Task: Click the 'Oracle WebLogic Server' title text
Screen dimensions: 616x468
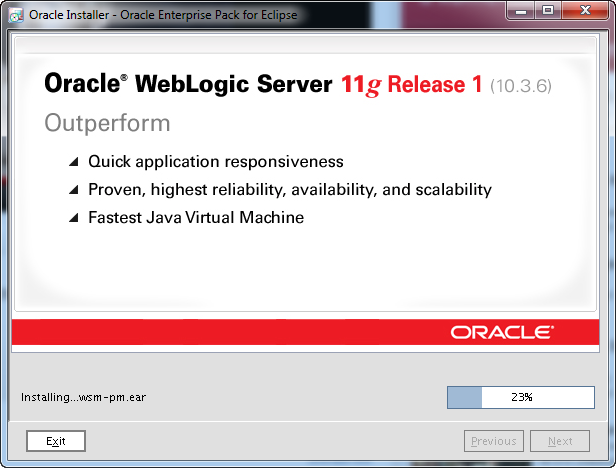Action: pyautogui.click(x=188, y=83)
